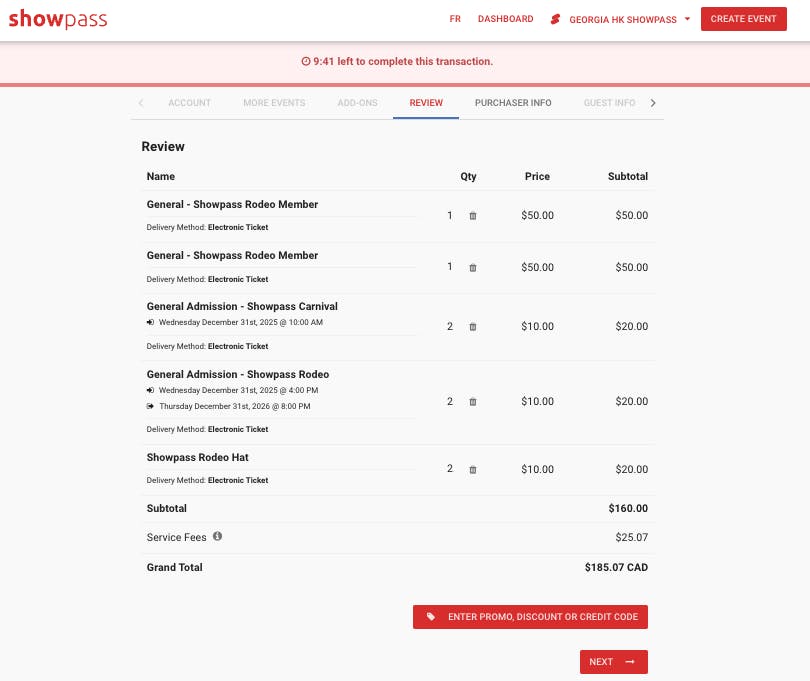Screen dimensions: 810x681
Task: Remove Showpass Rodeo Hat using trash icon
Action: click(473, 470)
